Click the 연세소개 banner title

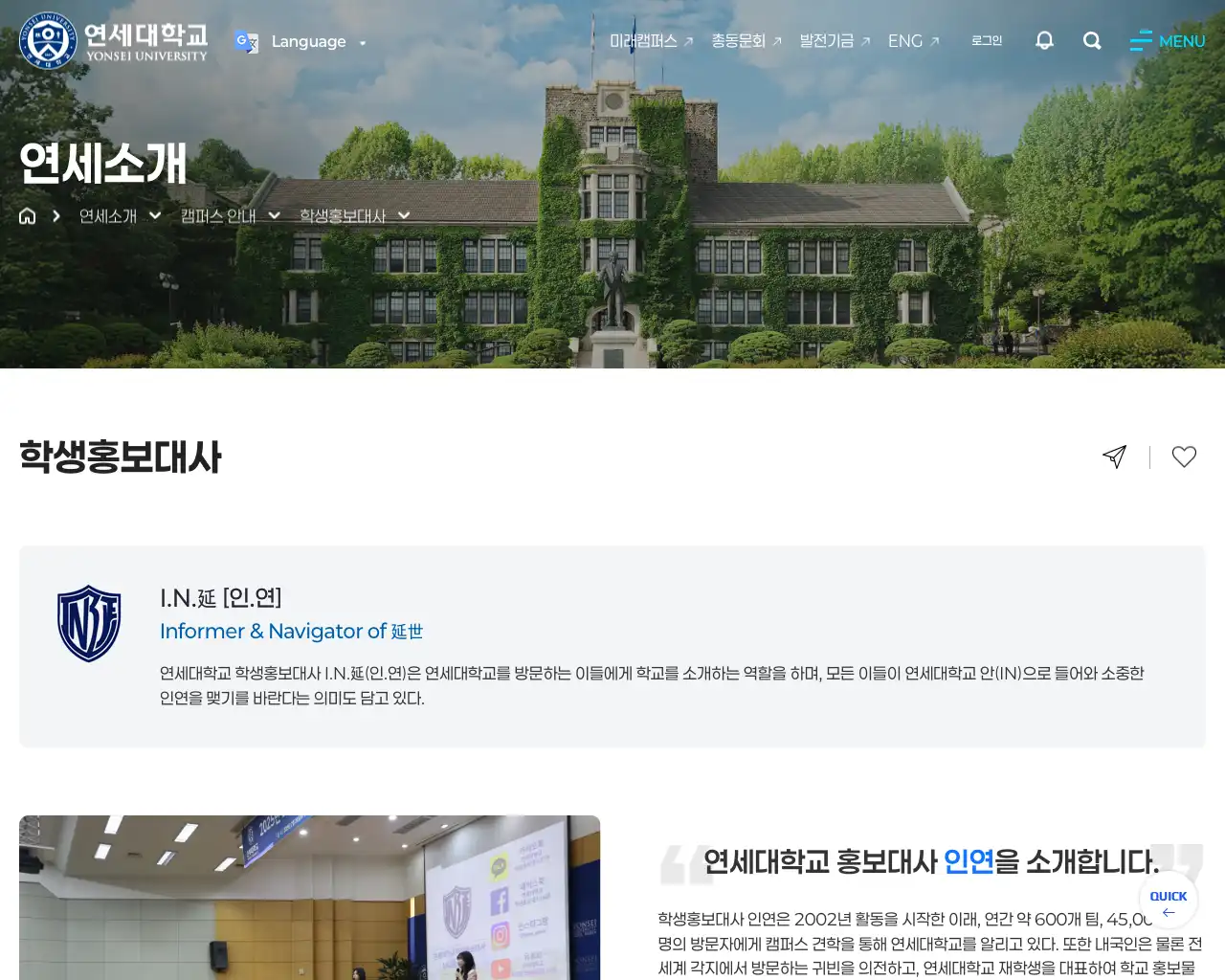point(102,164)
